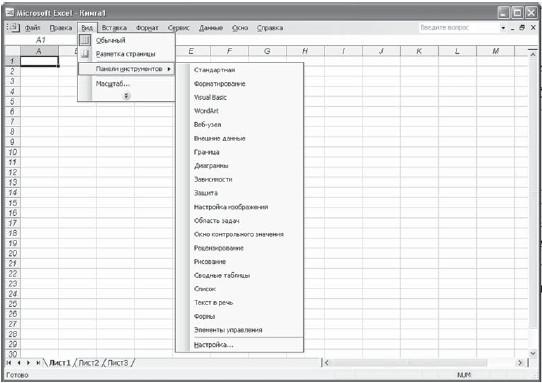Open the help question dropdown arrow
Viewport: 542px width, 383px height.
tap(503, 28)
